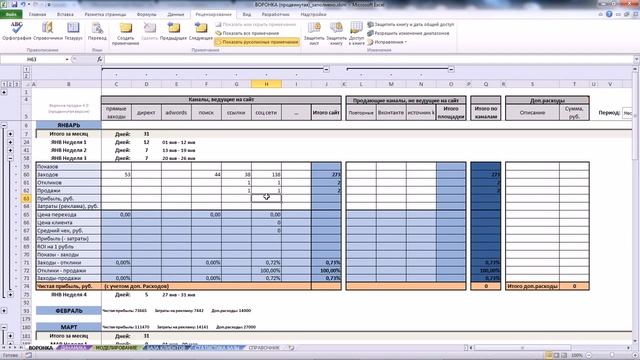Viewport: 640px width, 360px height.
Task: Switch to Page Break preview in status bar
Action: point(564,356)
